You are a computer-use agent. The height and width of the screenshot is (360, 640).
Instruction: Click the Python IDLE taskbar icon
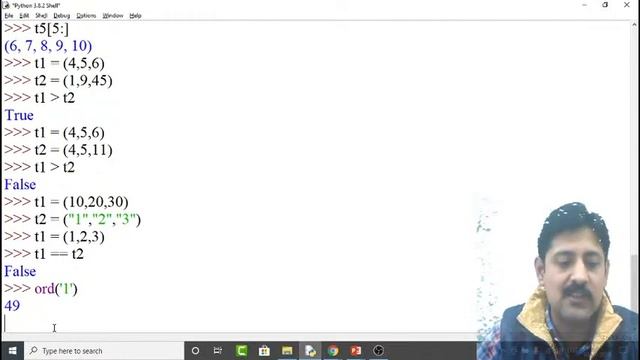(310, 351)
